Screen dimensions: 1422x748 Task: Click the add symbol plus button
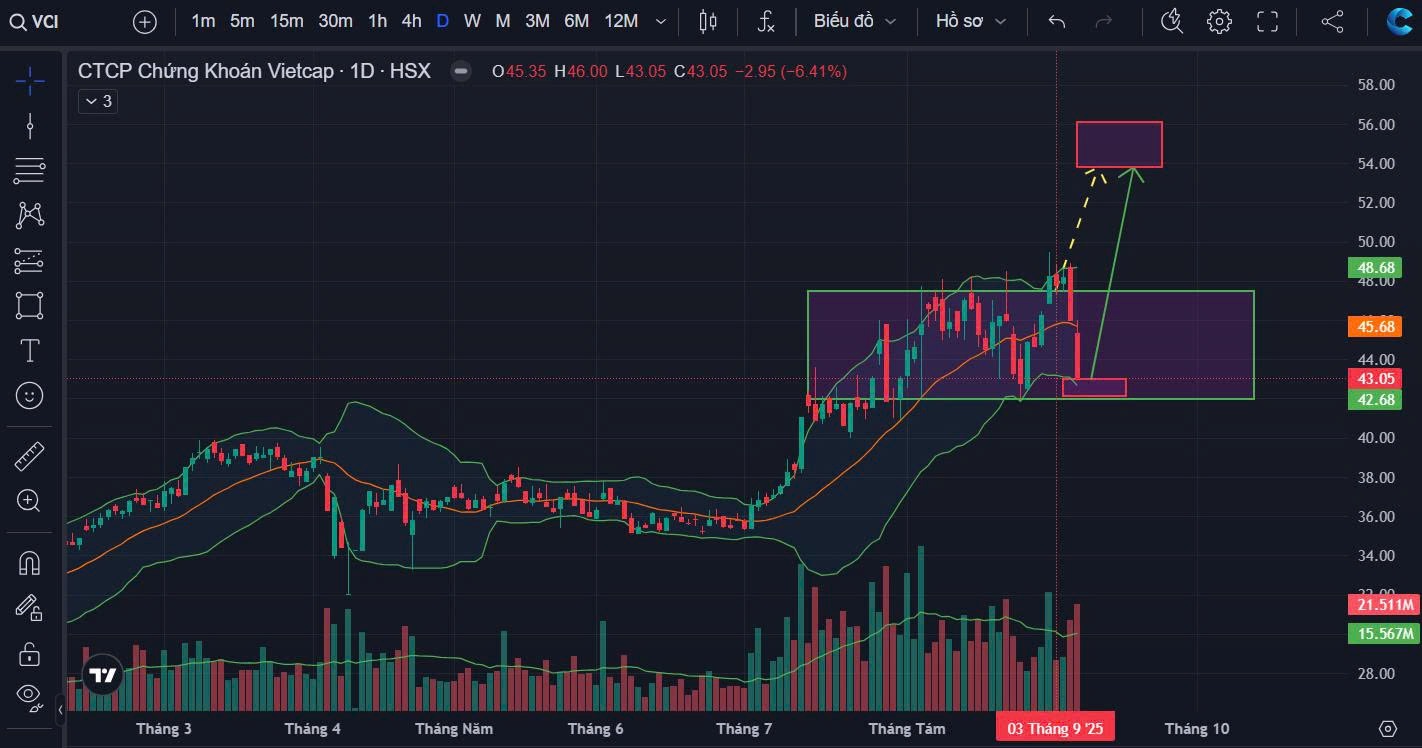point(145,21)
